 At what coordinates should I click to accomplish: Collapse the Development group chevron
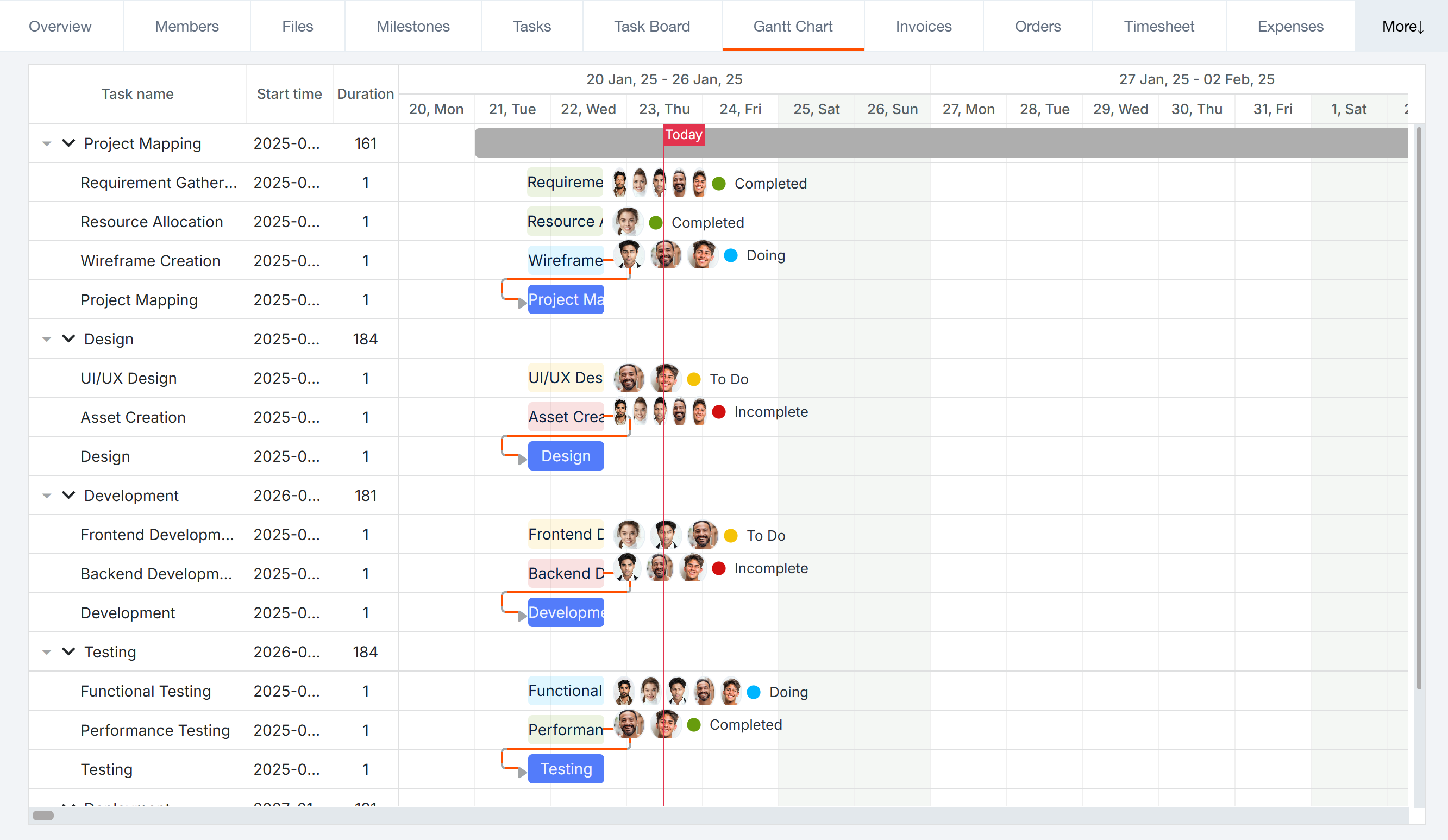click(68, 496)
